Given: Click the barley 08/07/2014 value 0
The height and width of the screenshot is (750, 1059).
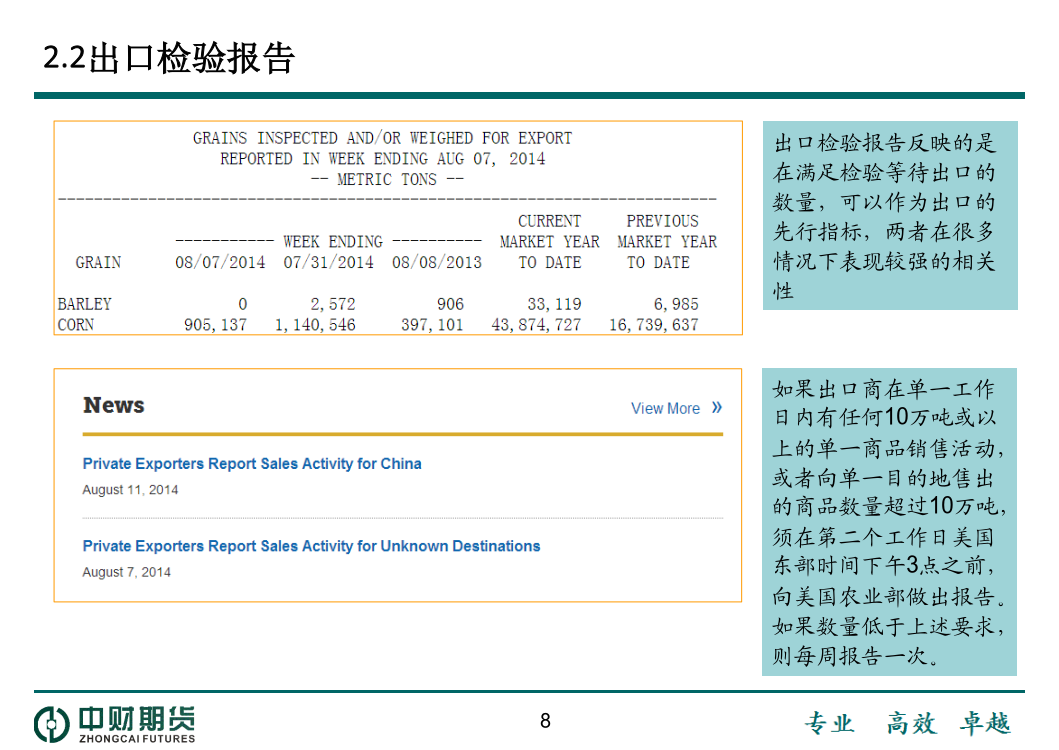Looking at the screenshot, I should point(242,304).
